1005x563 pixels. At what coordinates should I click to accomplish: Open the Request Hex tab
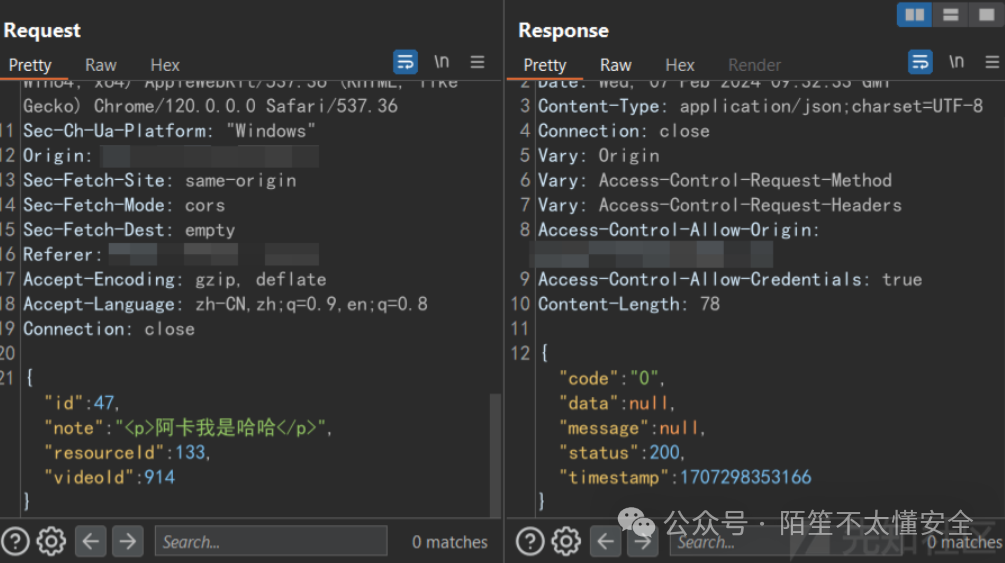(x=165, y=65)
